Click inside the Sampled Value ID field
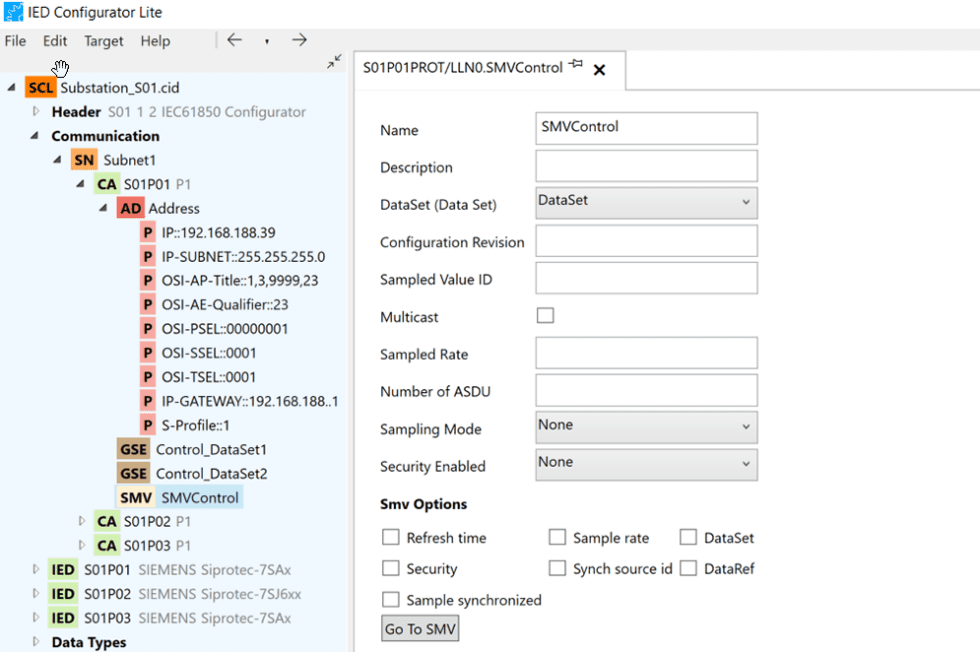This screenshot has width=980, height=652. click(x=646, y=278)
